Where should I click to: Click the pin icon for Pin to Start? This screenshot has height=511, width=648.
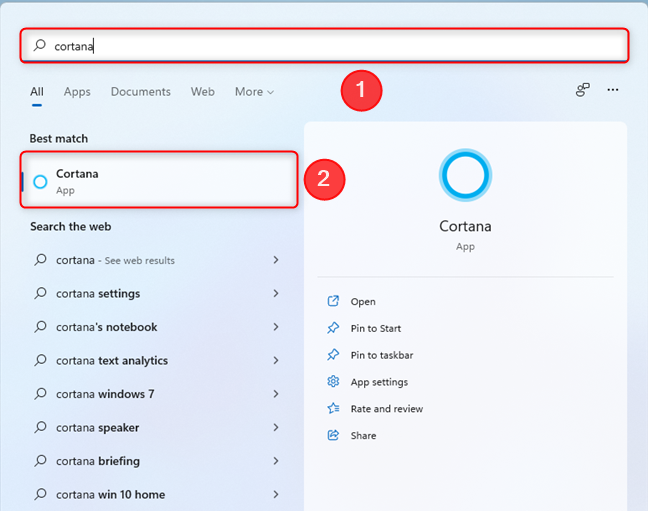coord(333,328)
